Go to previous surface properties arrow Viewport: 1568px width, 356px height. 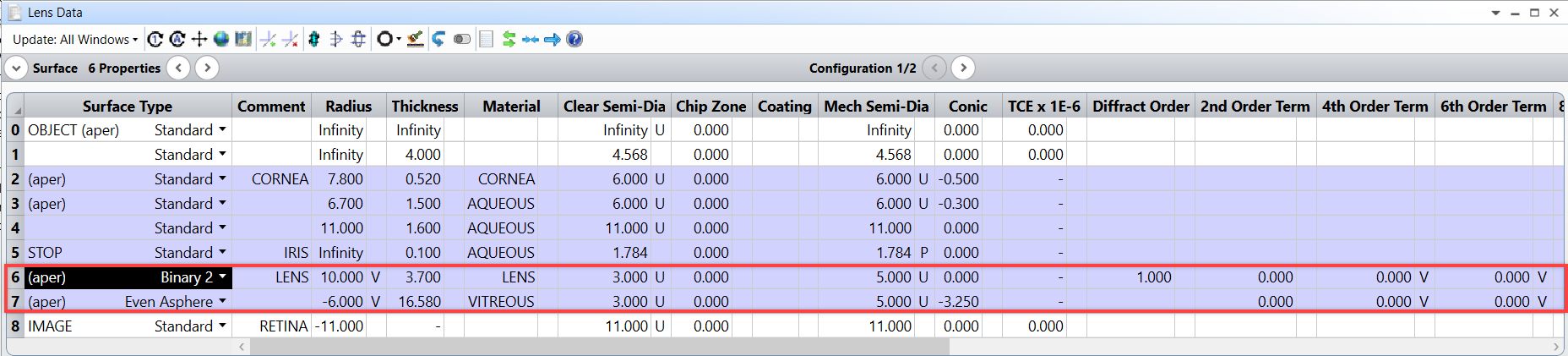tap(178, 68)
